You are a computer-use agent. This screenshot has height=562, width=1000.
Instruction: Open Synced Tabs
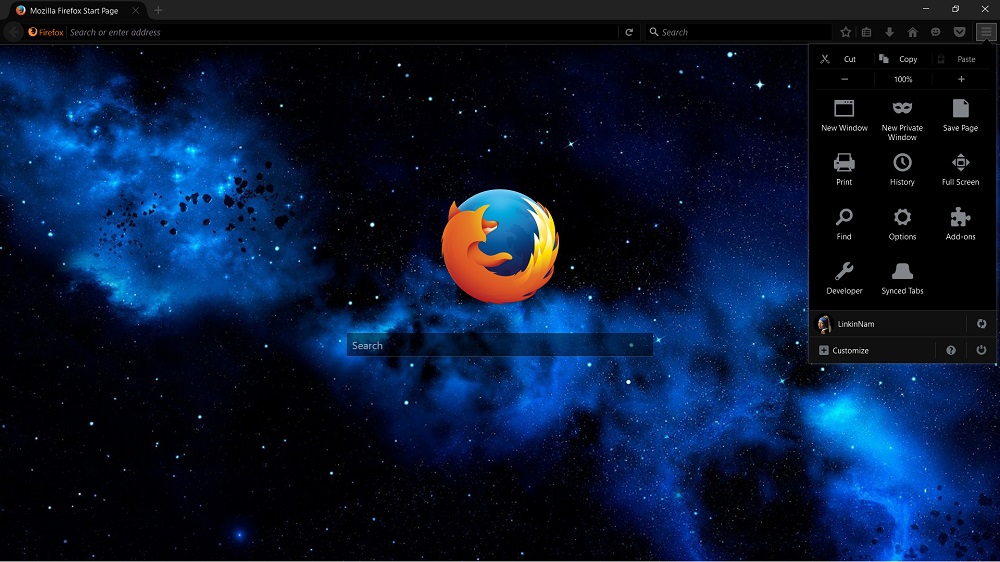(x=902, y=278)
